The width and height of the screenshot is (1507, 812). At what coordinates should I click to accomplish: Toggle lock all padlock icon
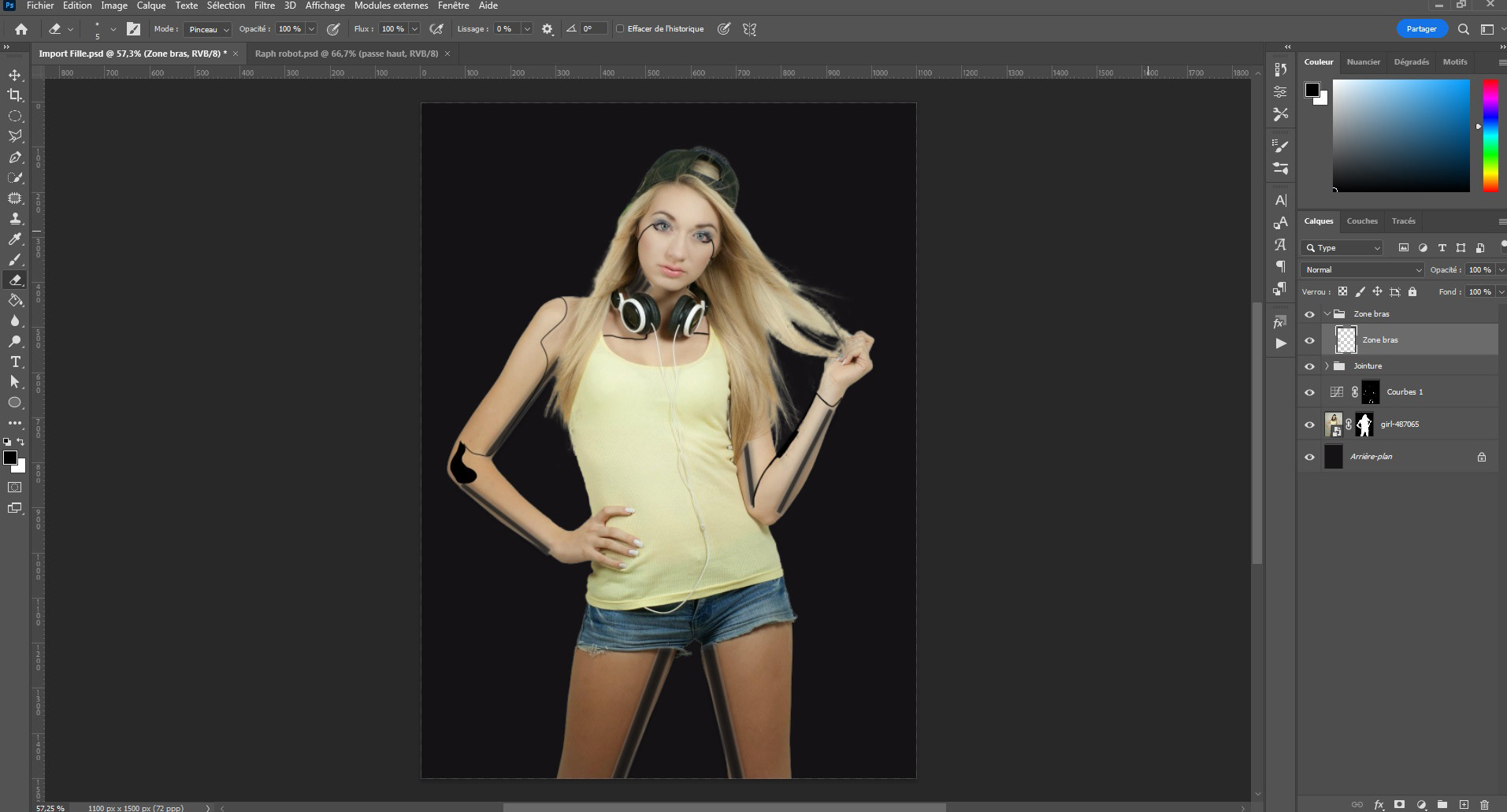1412,291
